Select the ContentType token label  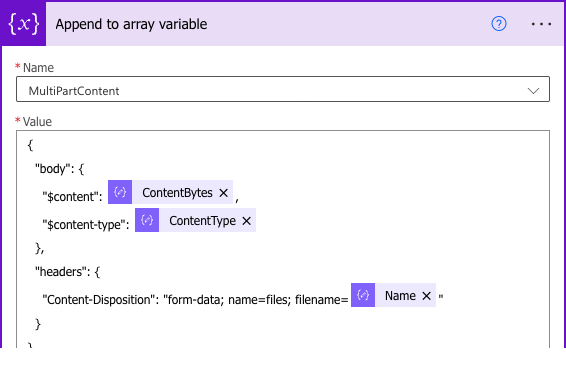point(203,221)
